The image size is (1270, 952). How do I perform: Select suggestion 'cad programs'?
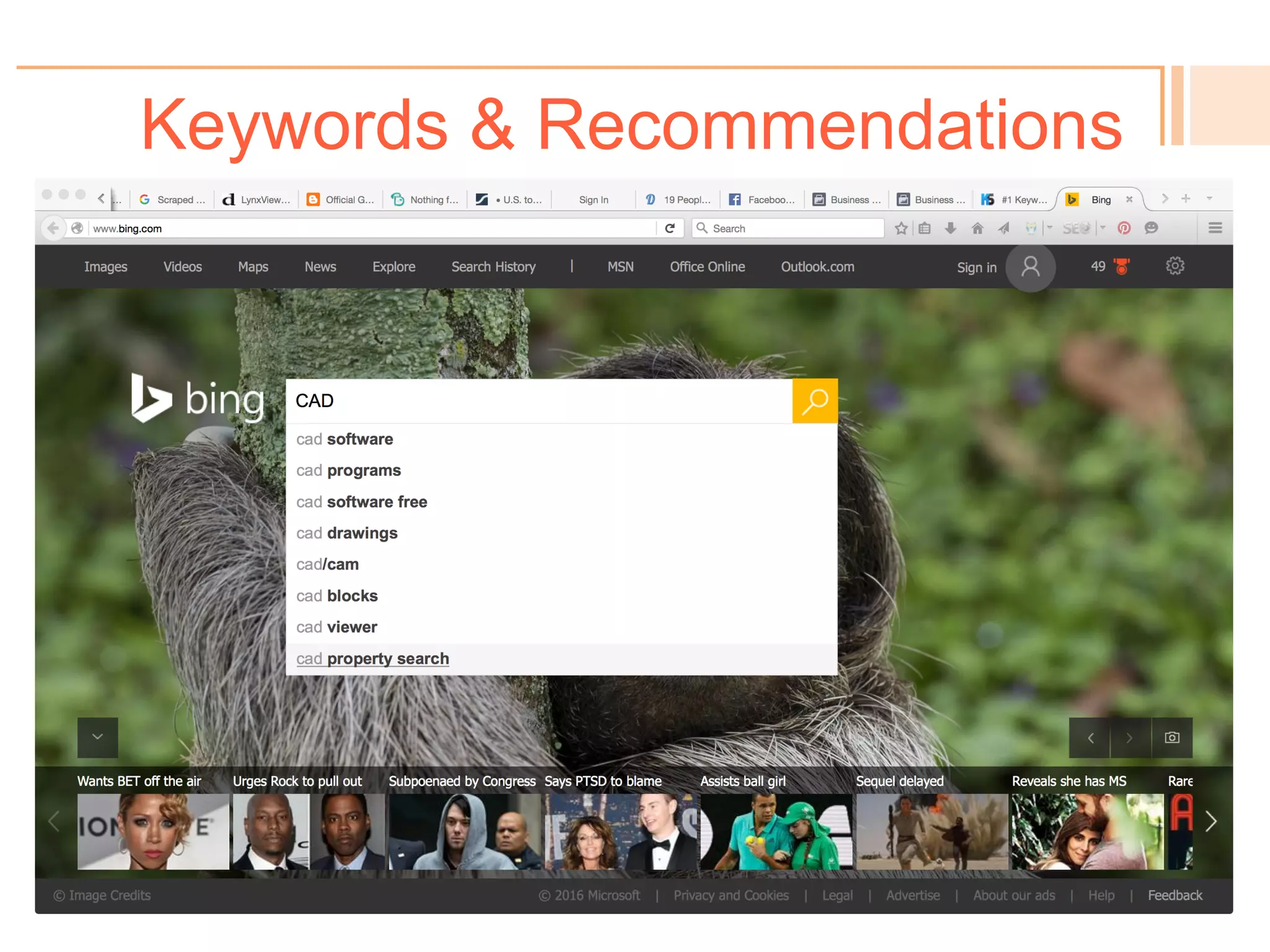[561, 470]
